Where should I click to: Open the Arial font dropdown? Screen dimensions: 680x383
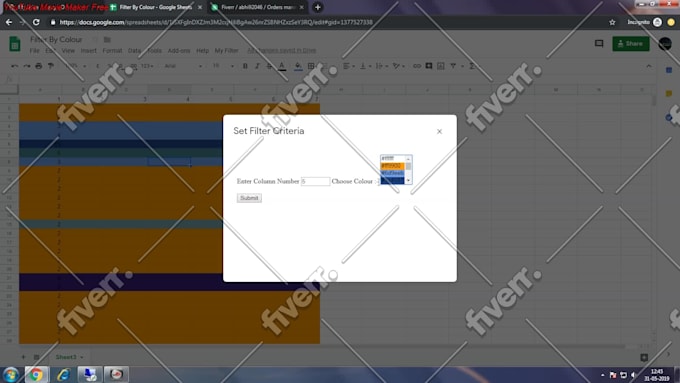183,66
